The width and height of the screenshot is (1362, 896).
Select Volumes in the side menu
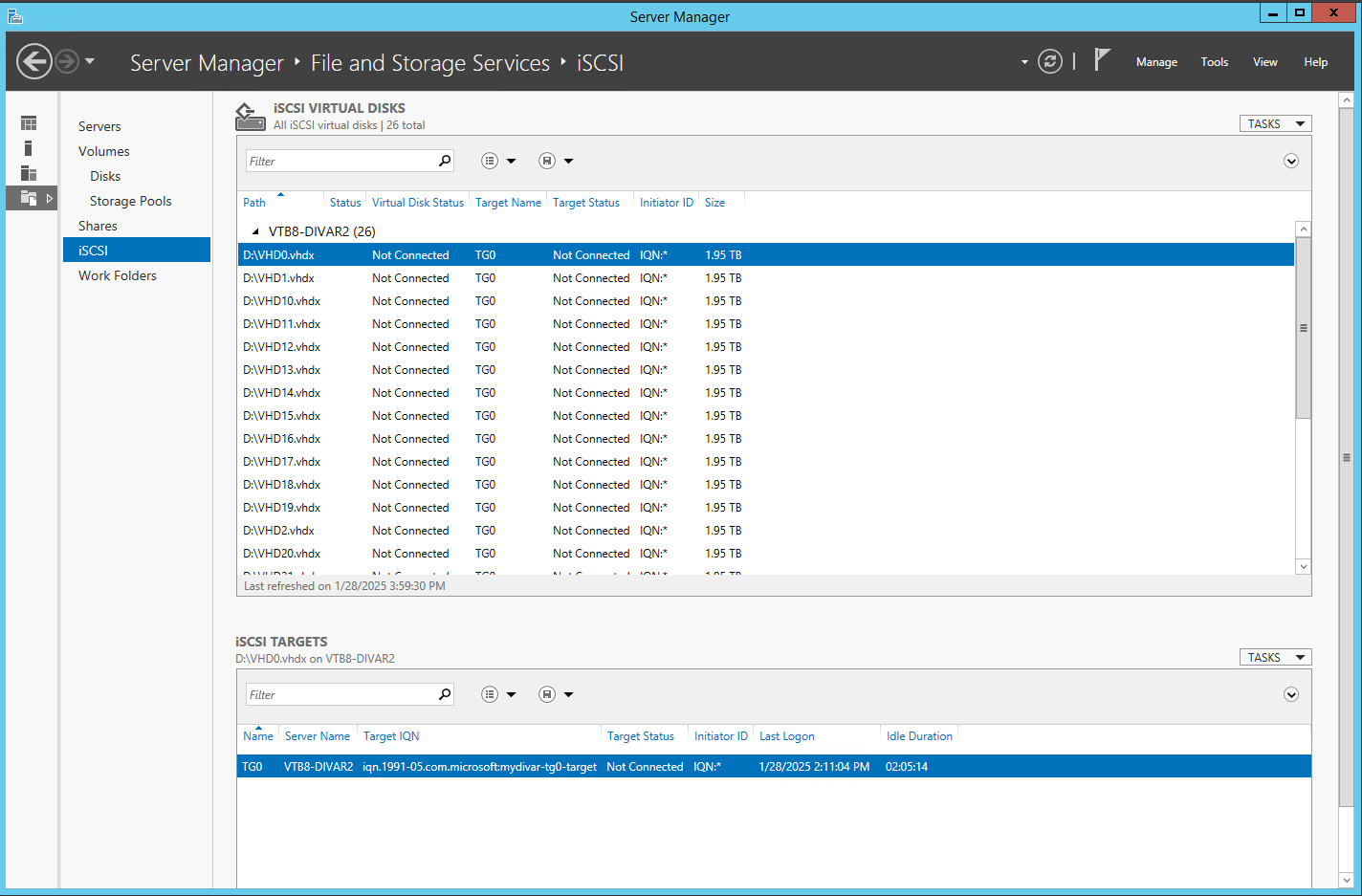pyautogui.click(x=103, y=151)
